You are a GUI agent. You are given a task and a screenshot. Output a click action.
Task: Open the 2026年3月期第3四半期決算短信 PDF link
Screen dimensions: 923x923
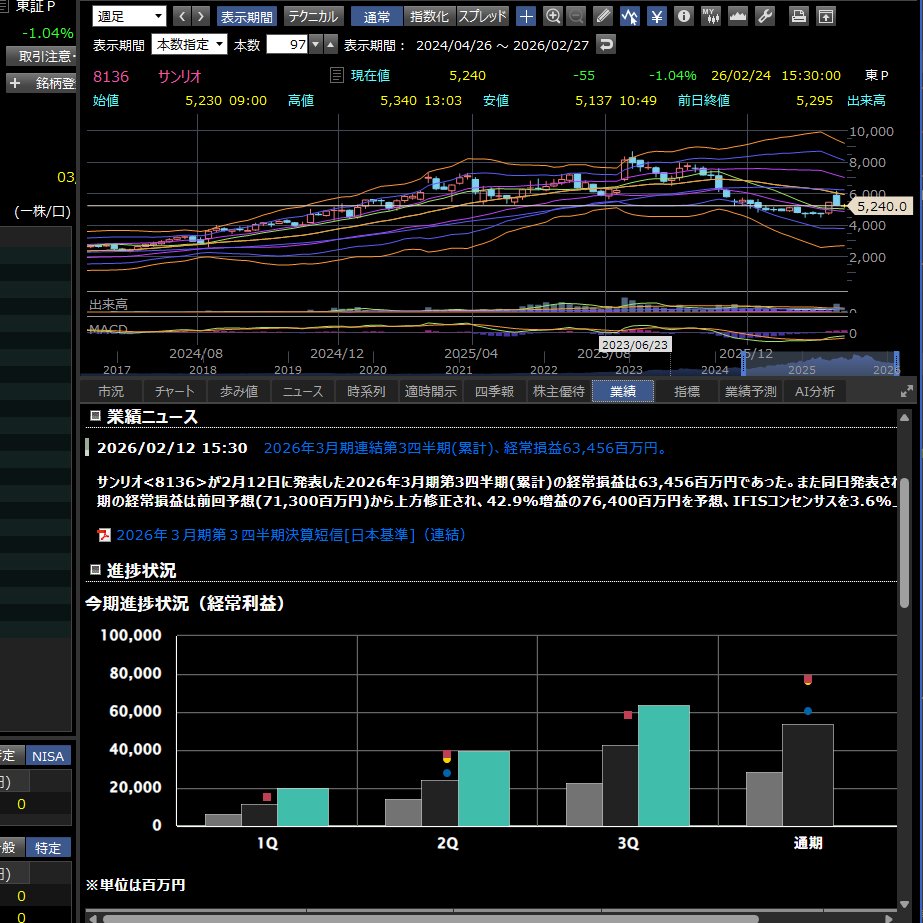click(x=291, y=534)
